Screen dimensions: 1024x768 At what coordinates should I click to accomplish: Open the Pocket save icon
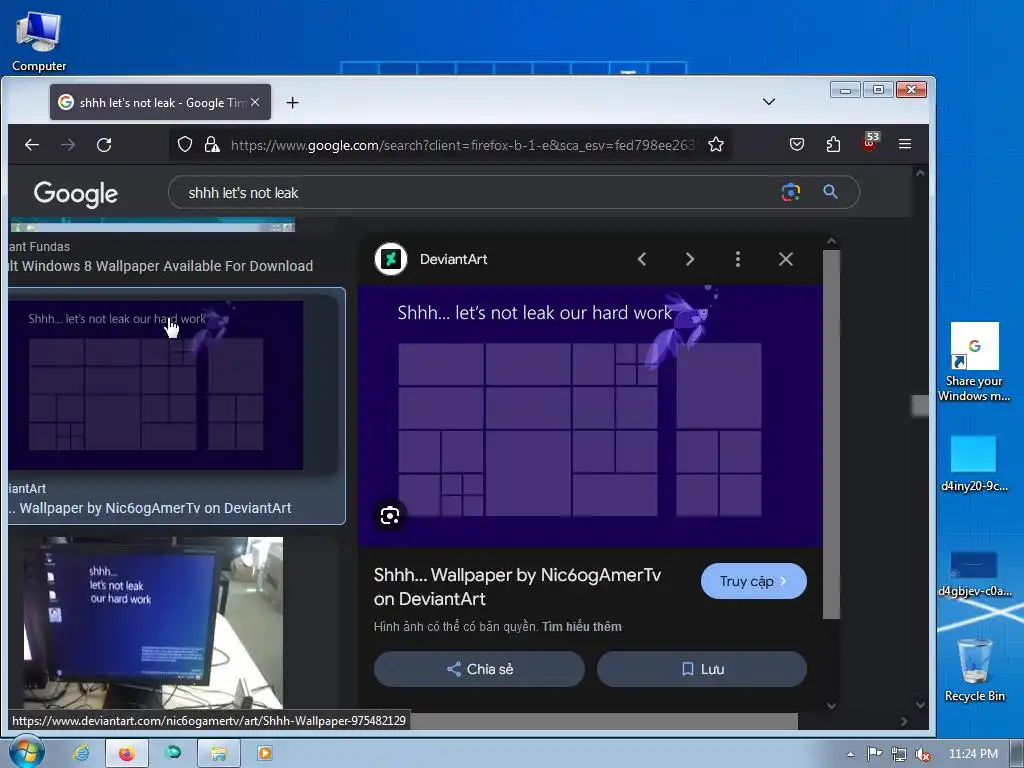(x=797, y=144)
